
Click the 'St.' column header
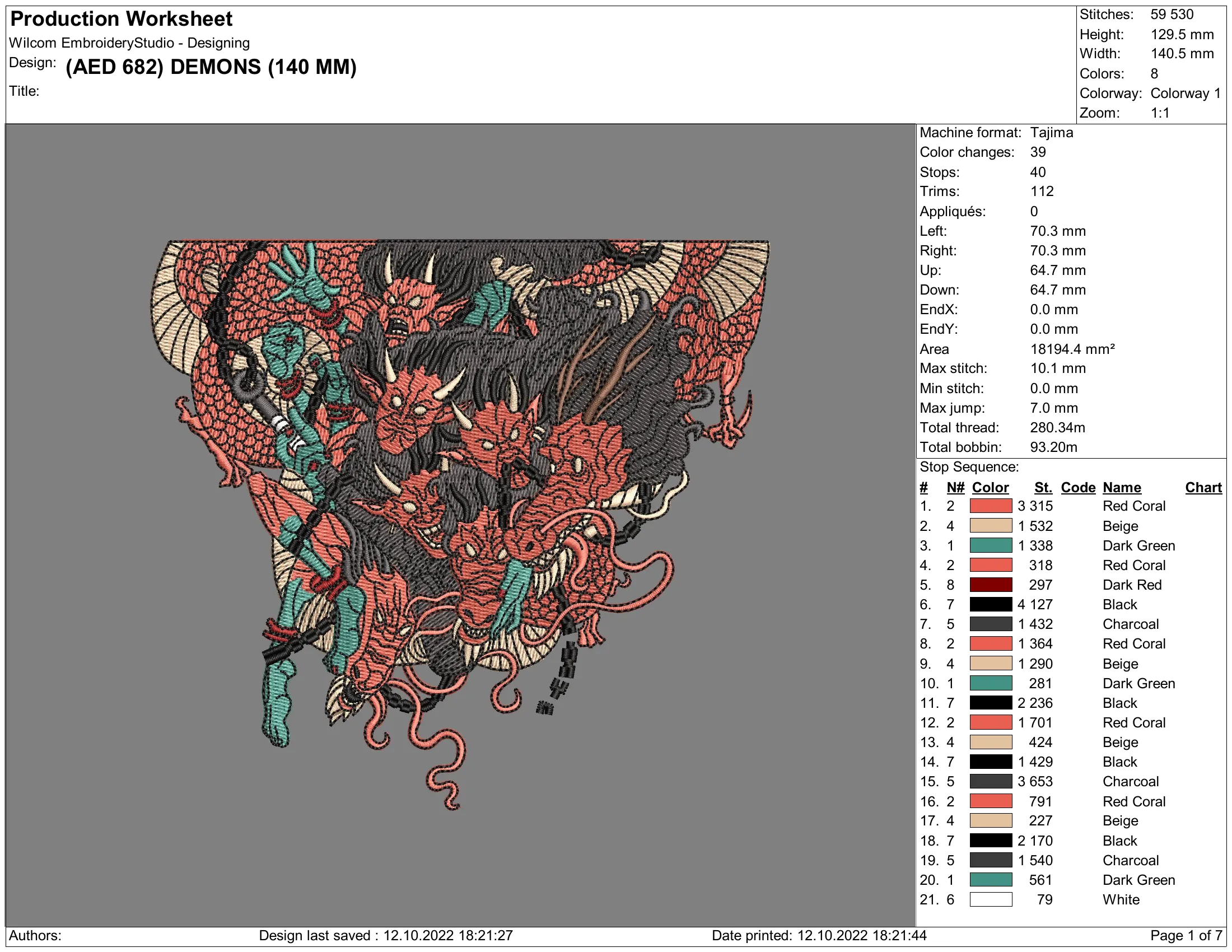point(1043,487)
